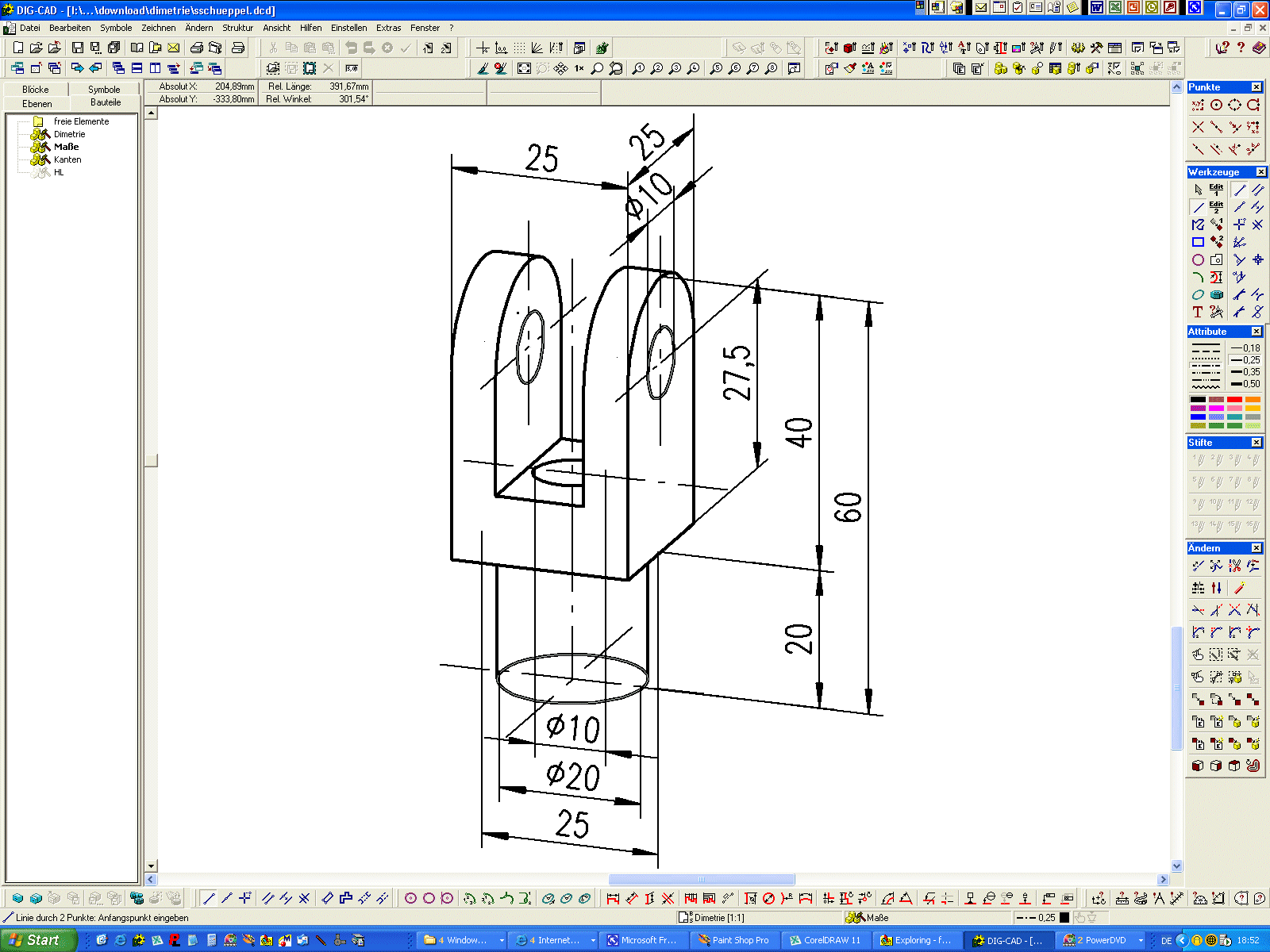Select the text tool T in Werkzeuge
The image size is (1270, 952).
pos(1198,312)
